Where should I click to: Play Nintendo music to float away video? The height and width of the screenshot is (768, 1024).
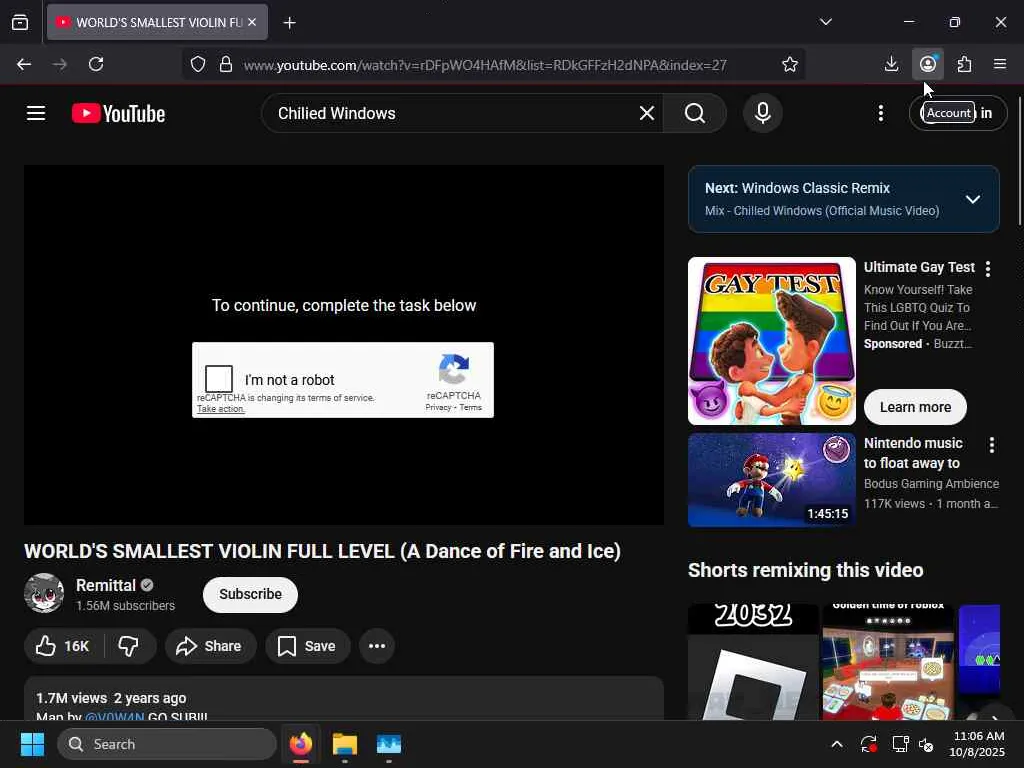pyautogui.click(x=771, y=479)
